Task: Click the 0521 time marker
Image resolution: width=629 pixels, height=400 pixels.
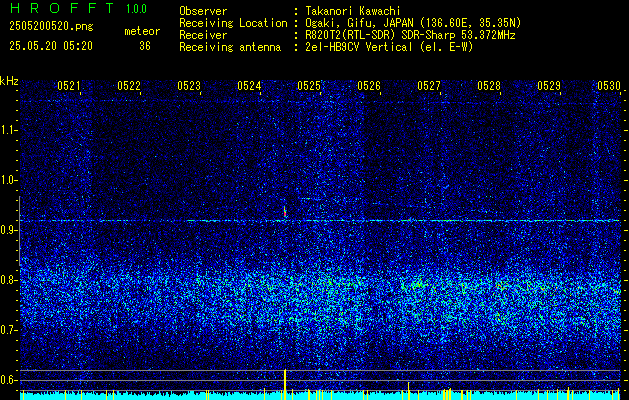Action: pyautogui.click(x=69, y=85)
